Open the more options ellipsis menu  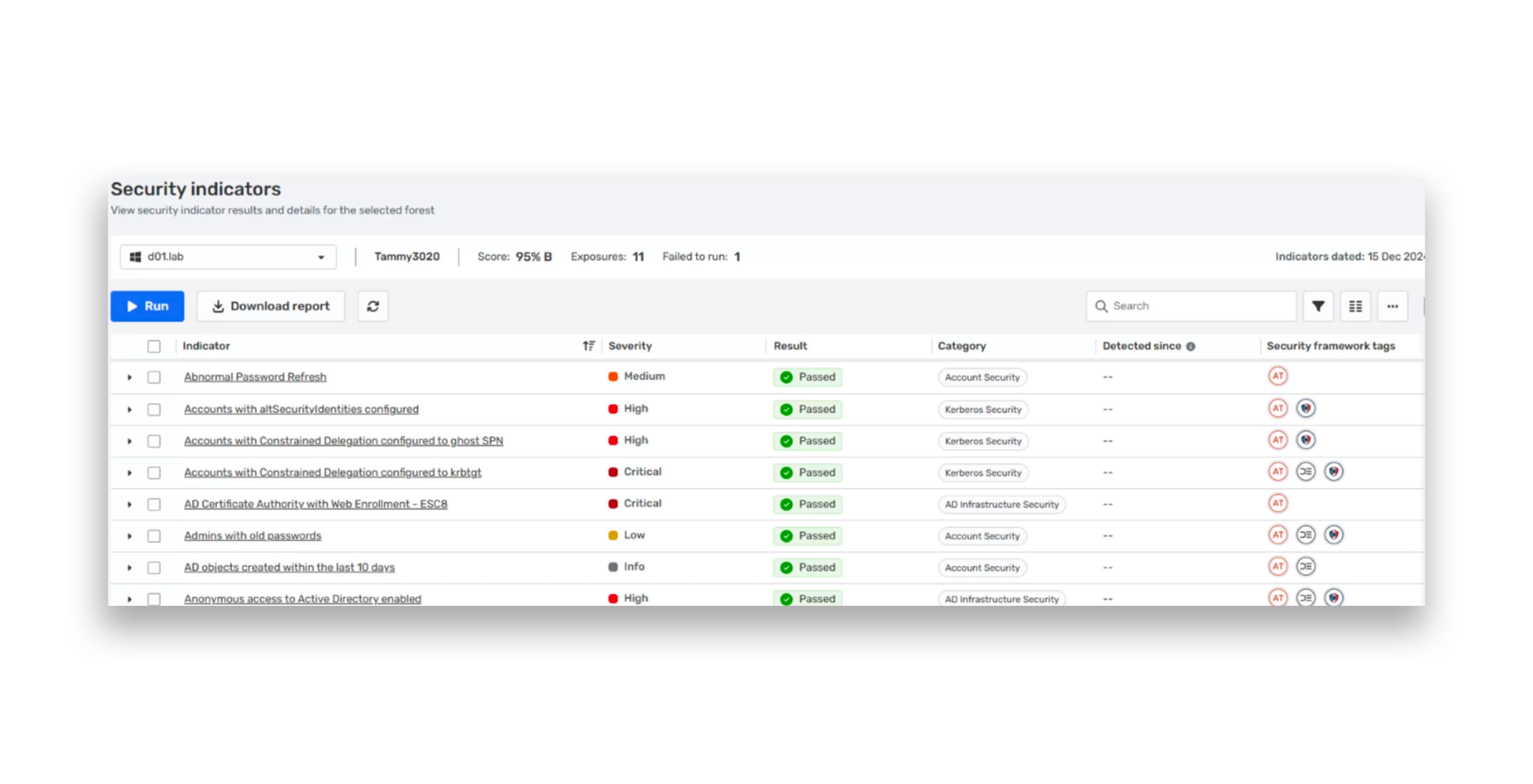pyautogui.click(x=1392, y=306)
